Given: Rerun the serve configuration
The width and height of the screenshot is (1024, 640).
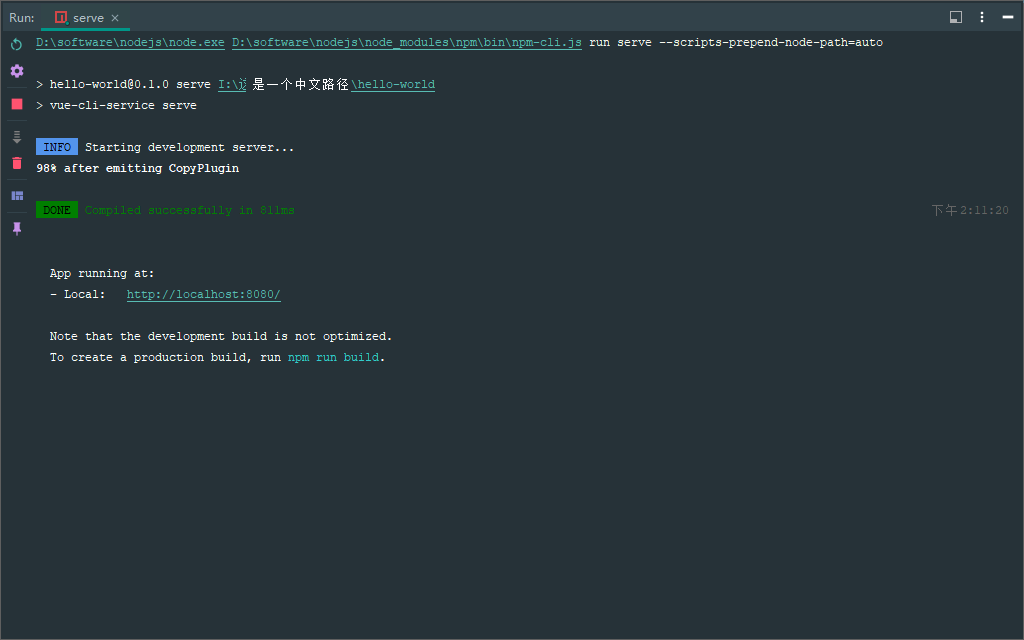Looking at the screenshot, I should [17, 44].
